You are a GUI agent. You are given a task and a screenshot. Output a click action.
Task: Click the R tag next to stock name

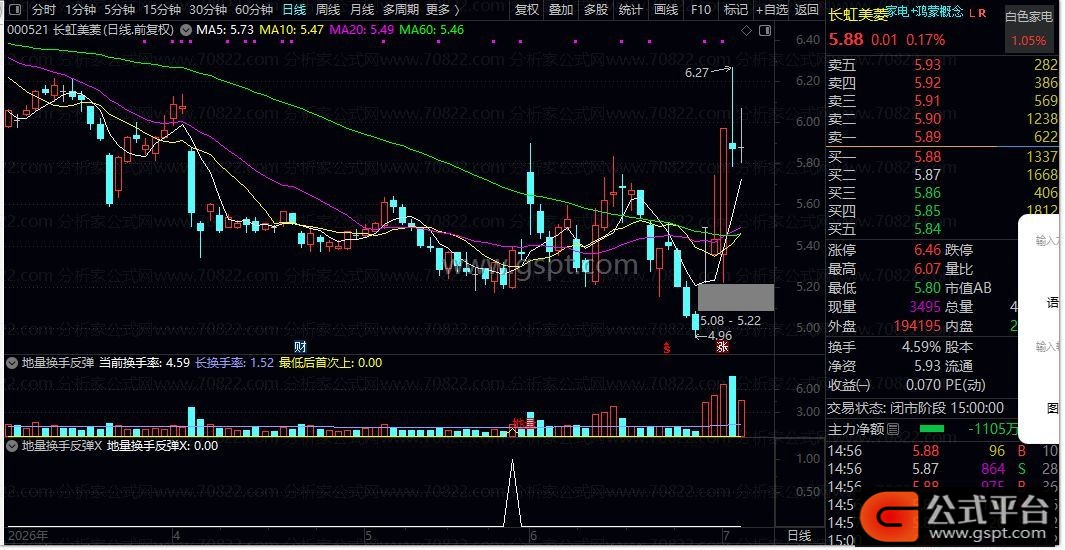[x=982, y=13]
